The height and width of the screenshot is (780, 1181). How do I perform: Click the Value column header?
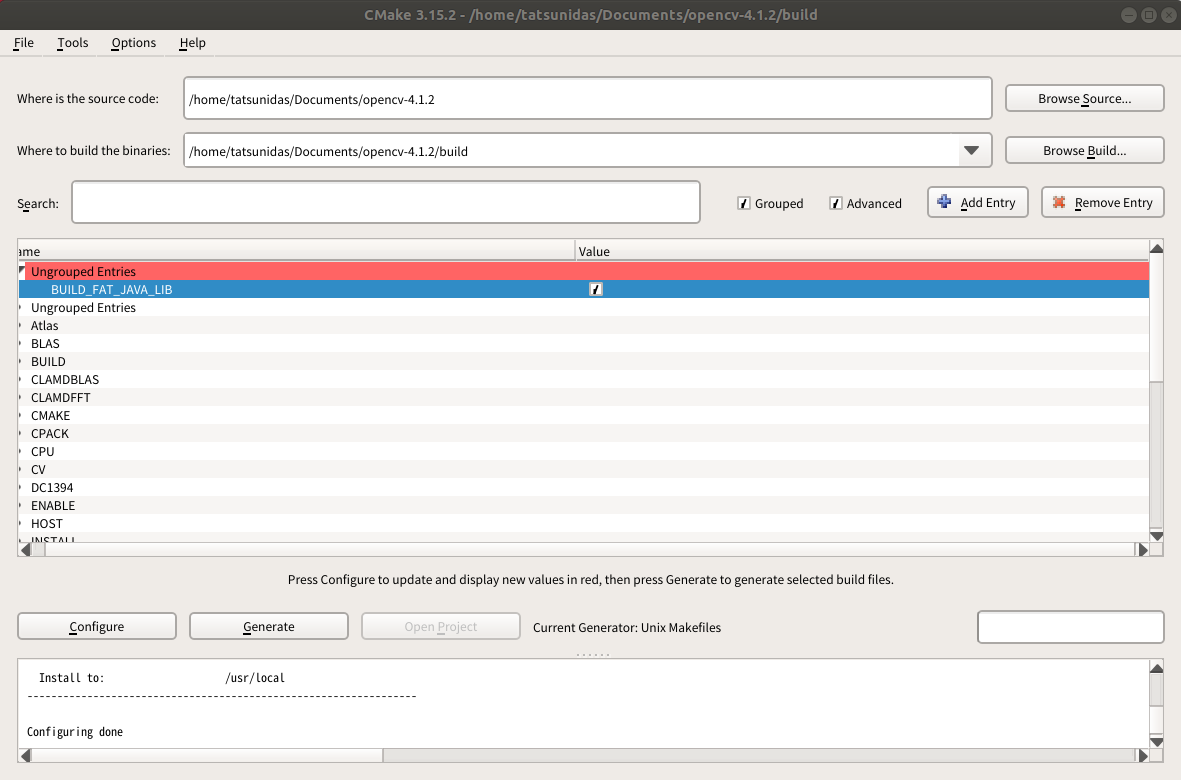[x=862, y=251]
